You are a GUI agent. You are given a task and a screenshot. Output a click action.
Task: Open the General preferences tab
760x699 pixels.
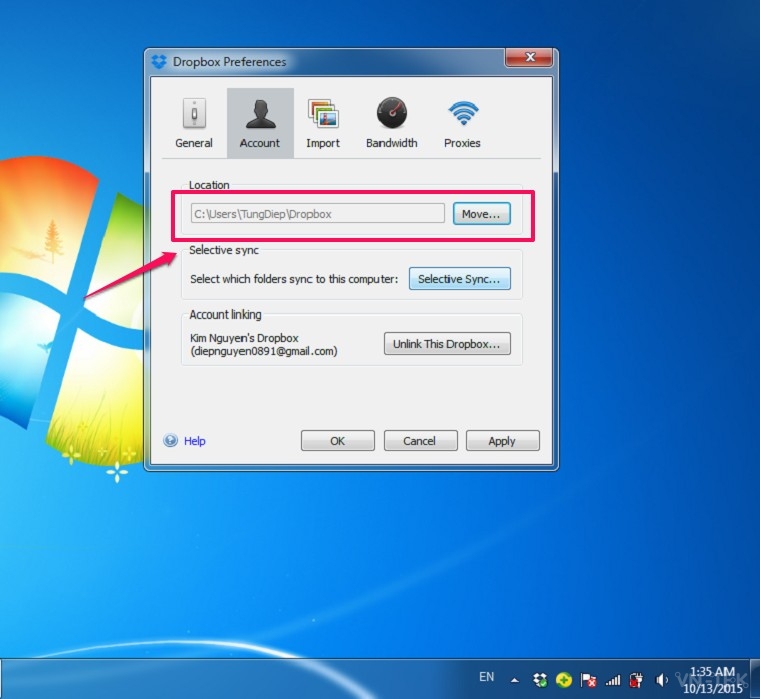(194, 123)
